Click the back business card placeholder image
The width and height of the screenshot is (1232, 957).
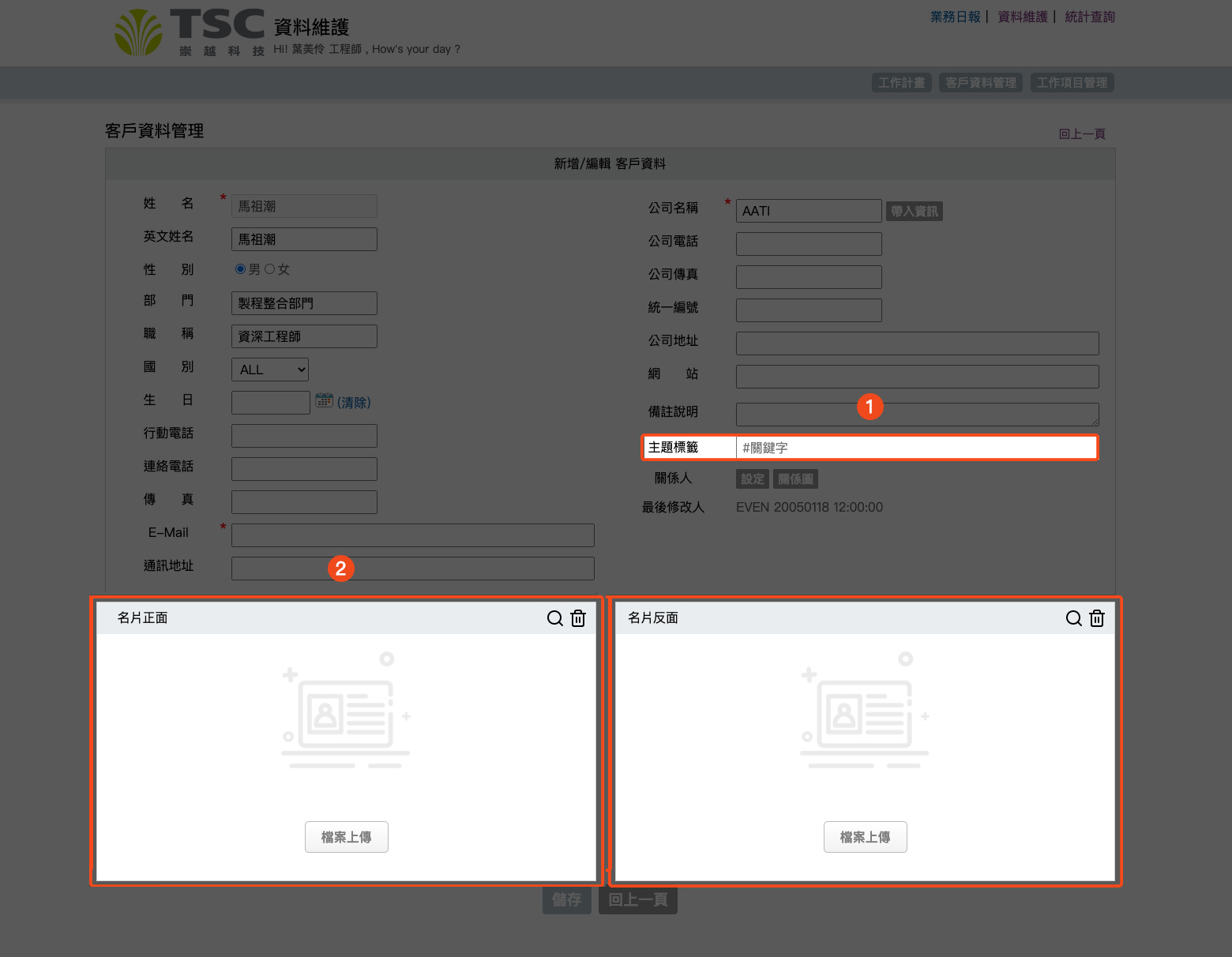click(x=865, y=711)
